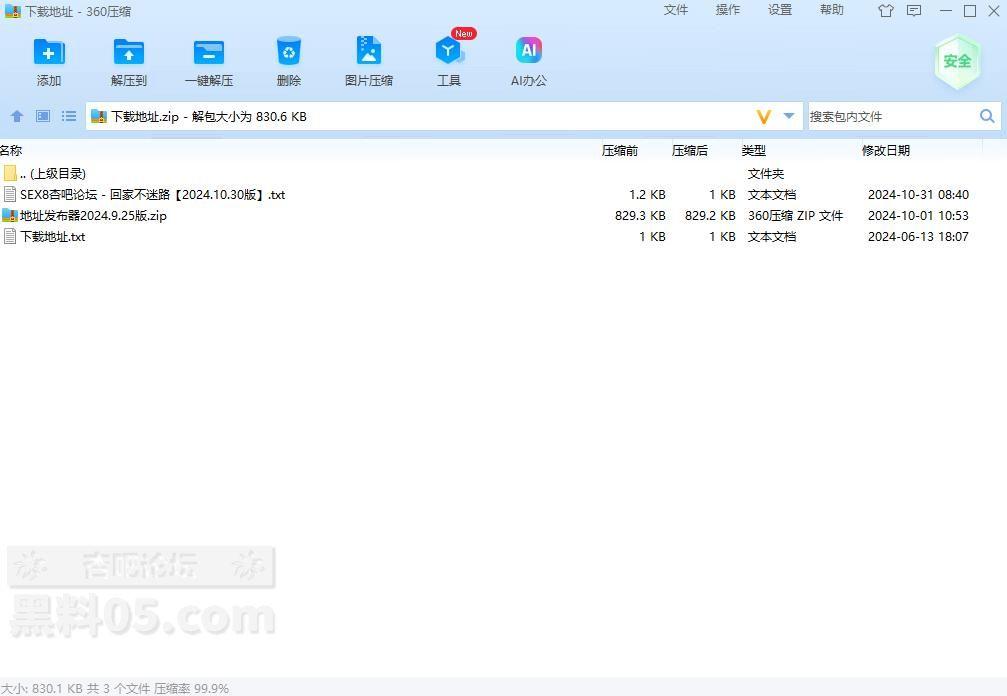Click status bar compression ratio text
The height and width of the screenshot is (696, 1007).
[x=191, y=688]
